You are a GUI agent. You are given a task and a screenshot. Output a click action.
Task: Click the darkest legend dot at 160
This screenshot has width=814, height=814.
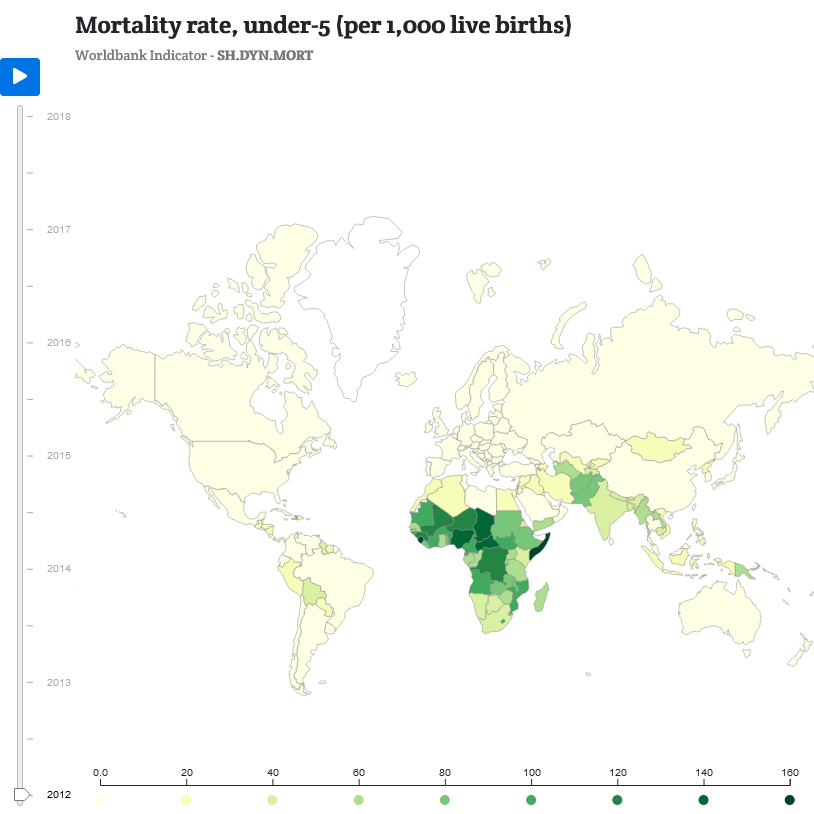790,800
